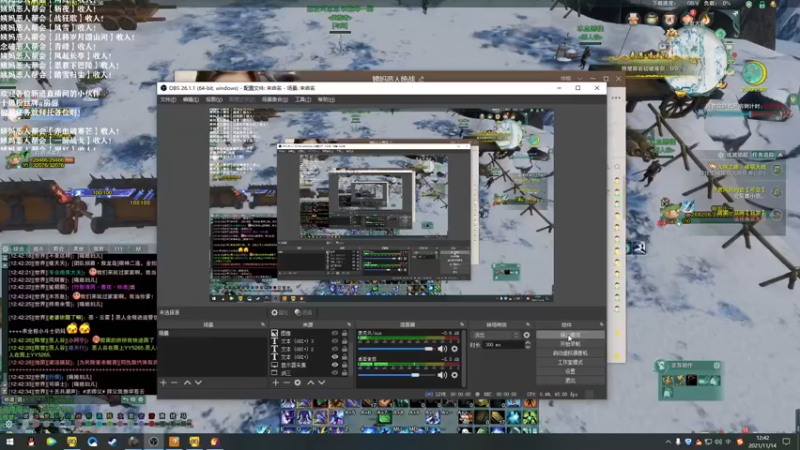This screenshot has width=800, height=450.
Task: Open the QQ penguin icon on the taskbar
Action: [31, 442]
